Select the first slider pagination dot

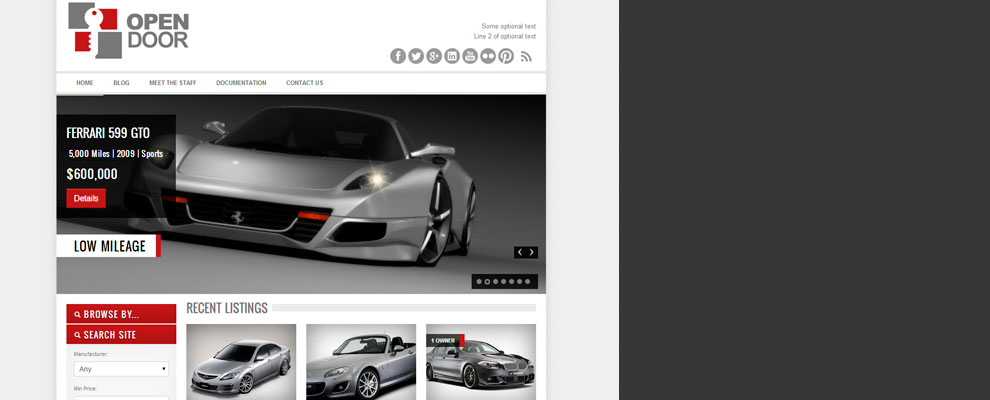(x=479, y=282)
